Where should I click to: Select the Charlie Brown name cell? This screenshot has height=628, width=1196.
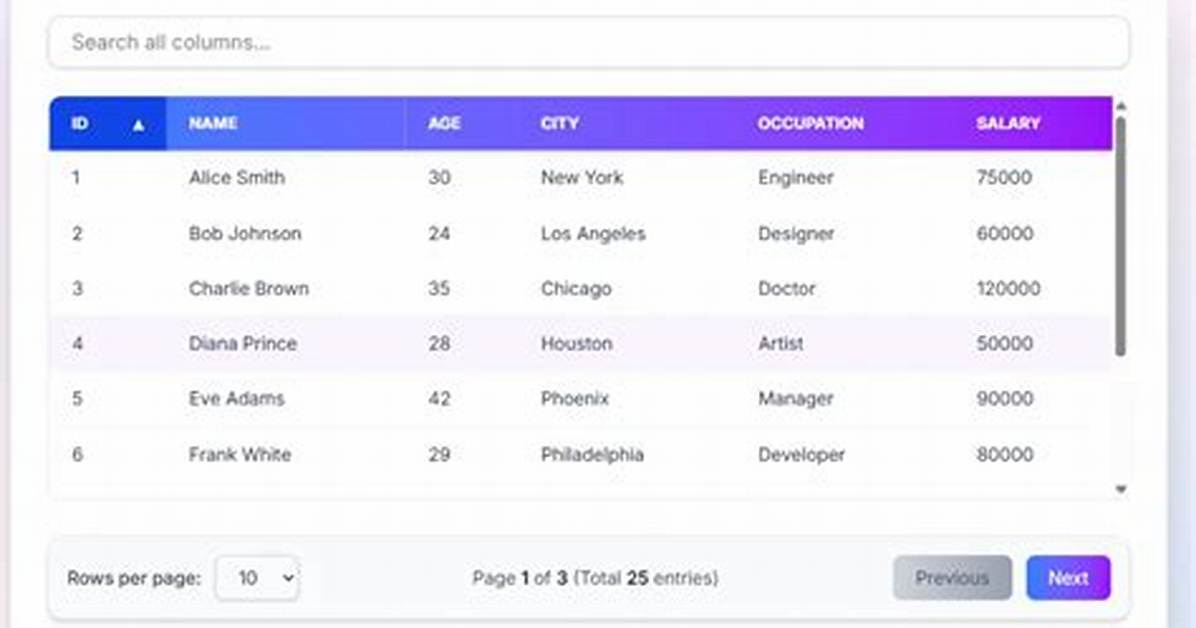pos(249,288)
